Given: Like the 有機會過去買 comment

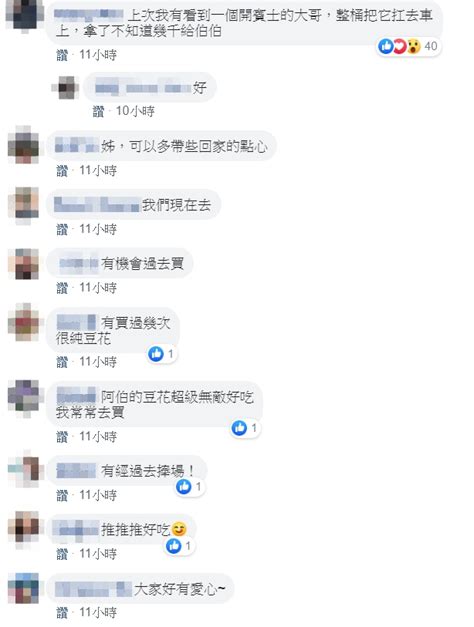Looking at the screenshot, I should tap(62, 288).
